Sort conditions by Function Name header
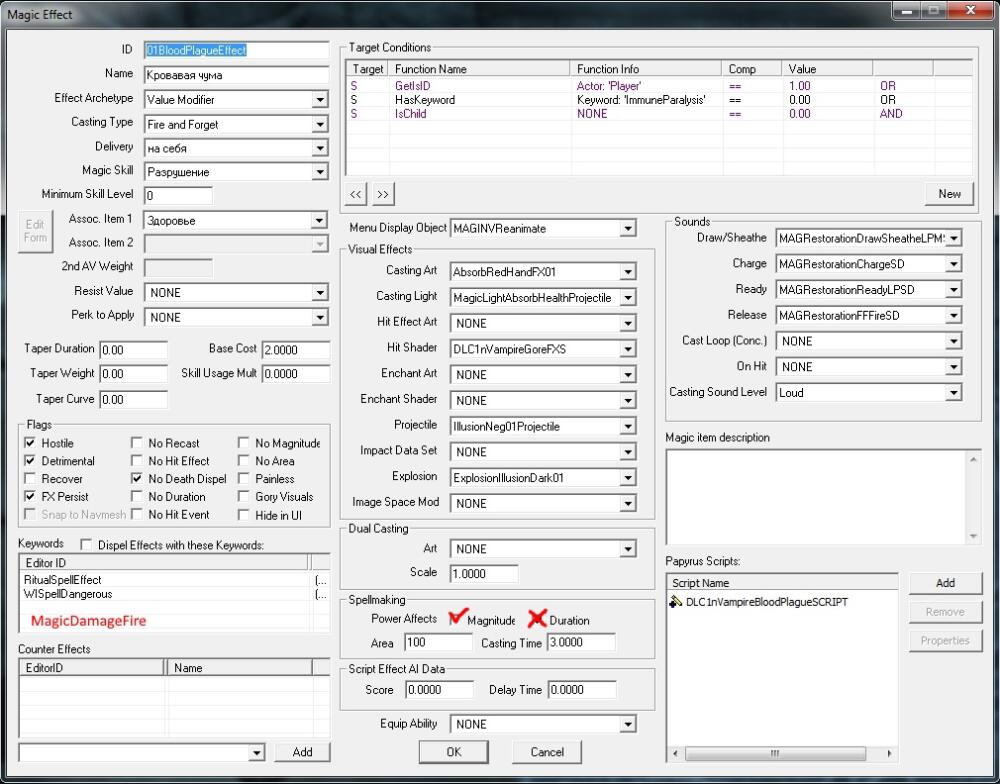1000x784 pixels. [480, 69]
